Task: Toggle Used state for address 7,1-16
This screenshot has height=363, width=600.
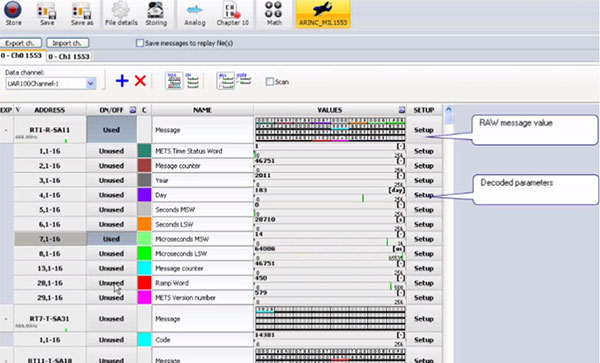Action: [x=111, y=239]
